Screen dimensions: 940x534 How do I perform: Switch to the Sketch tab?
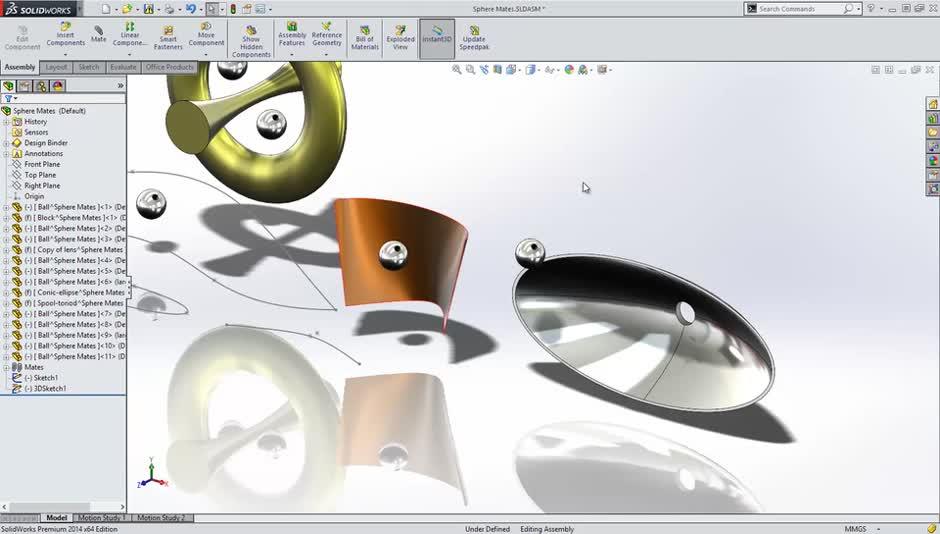89,67
